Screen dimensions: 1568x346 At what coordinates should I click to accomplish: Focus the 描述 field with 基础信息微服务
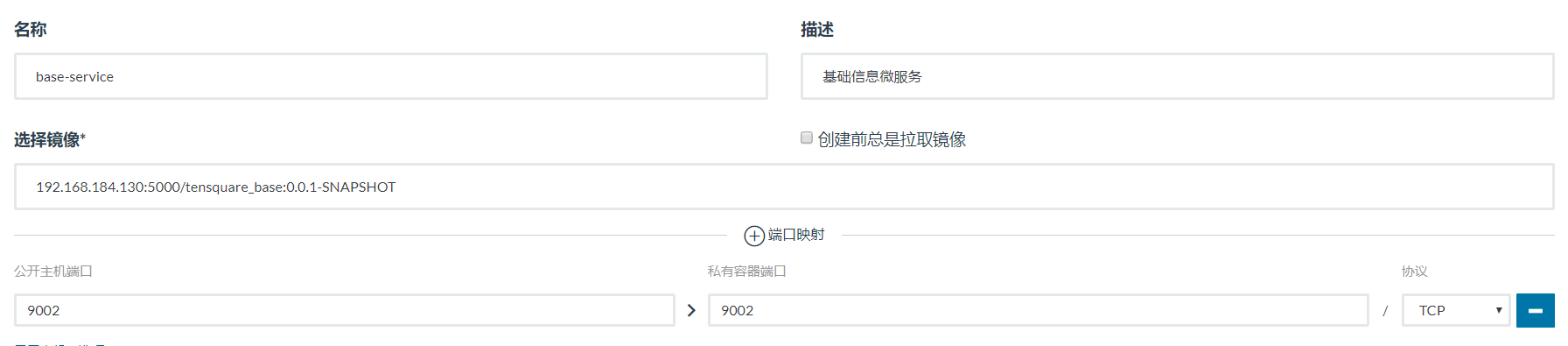pos(1178,76)
